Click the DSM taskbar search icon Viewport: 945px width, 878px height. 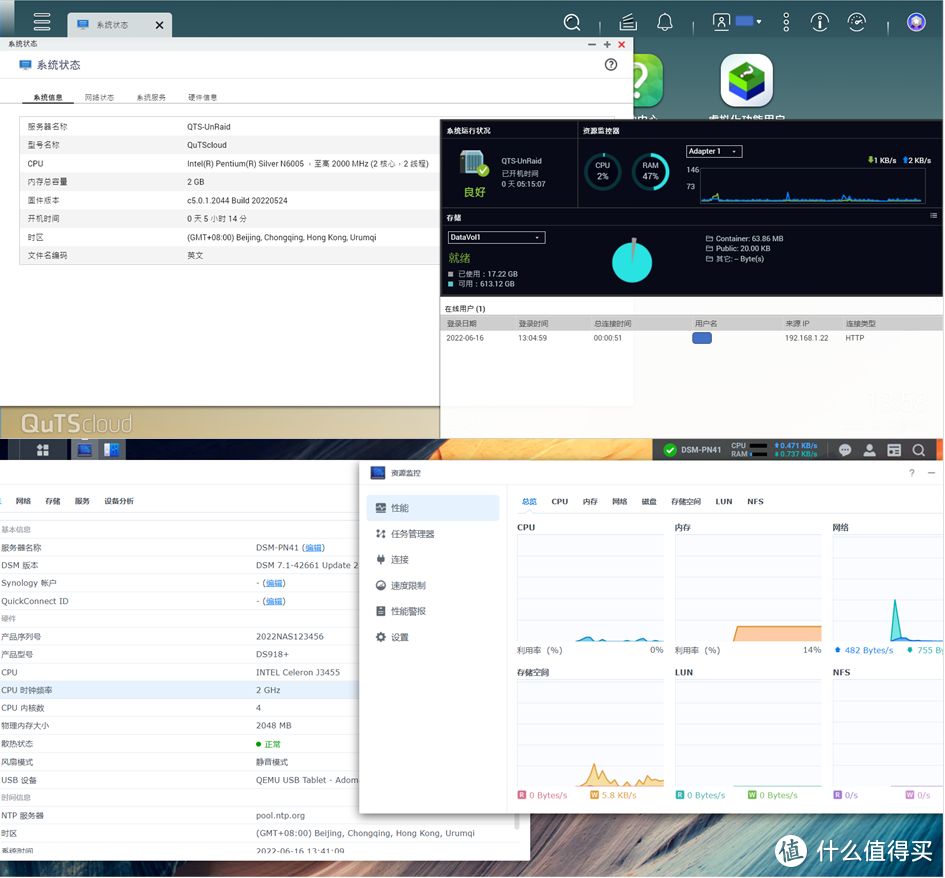[918, 450]
